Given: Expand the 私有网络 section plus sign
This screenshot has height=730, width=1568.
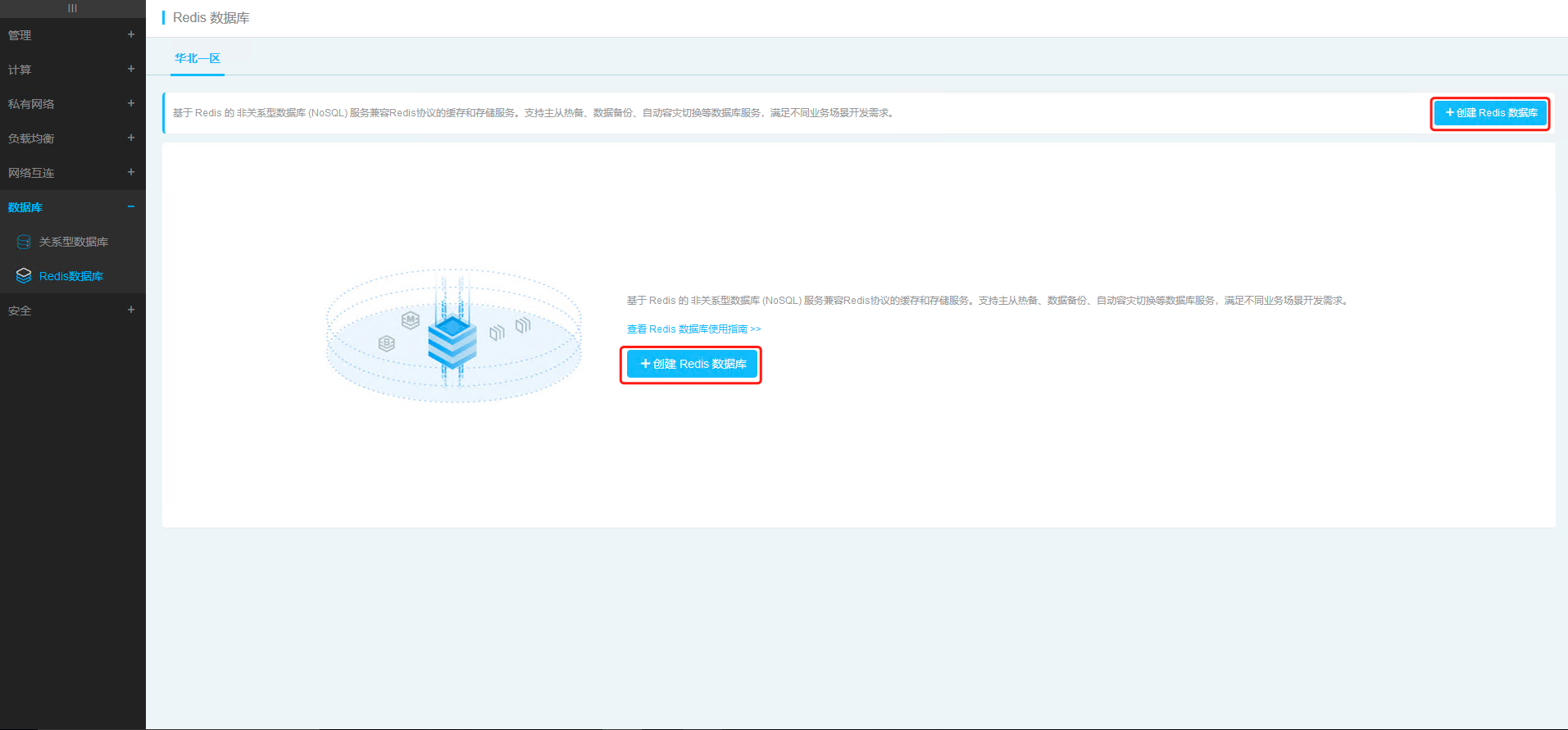Looking at the screenshot, I should click(131, 103).
